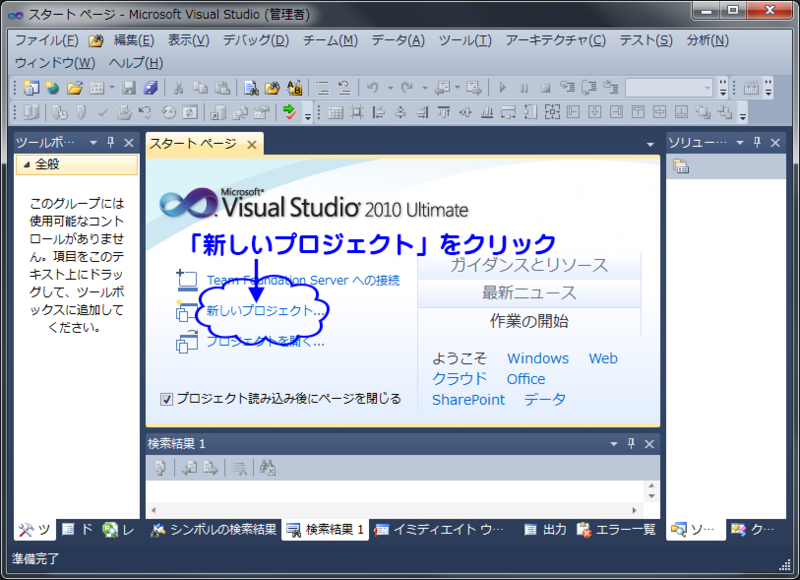Click the Stop Debugging square icon
The width and height of the screenshot is (800, 580).
pos(545,88)
